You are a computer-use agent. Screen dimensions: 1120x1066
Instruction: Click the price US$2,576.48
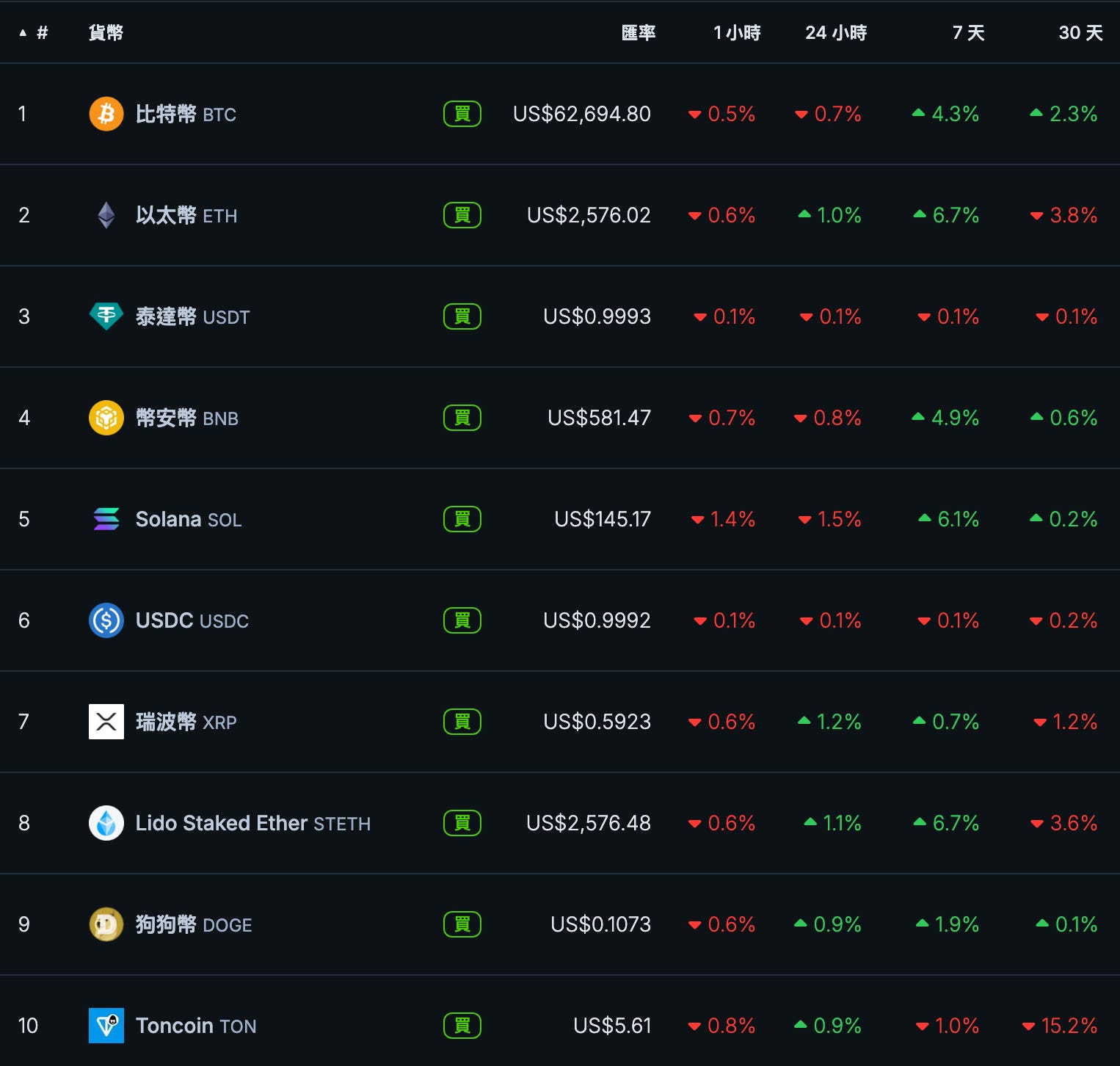589,823
